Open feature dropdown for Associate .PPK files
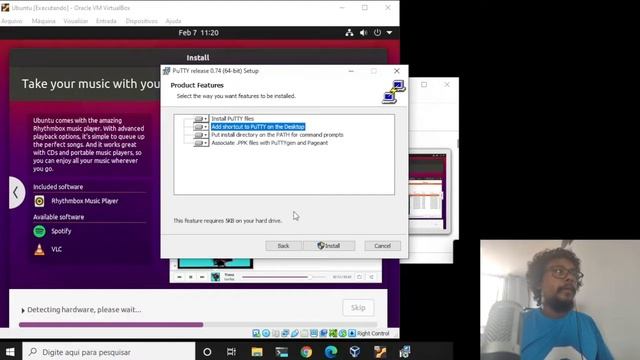Viewport: 640px width, 360px height. (201, 143)
